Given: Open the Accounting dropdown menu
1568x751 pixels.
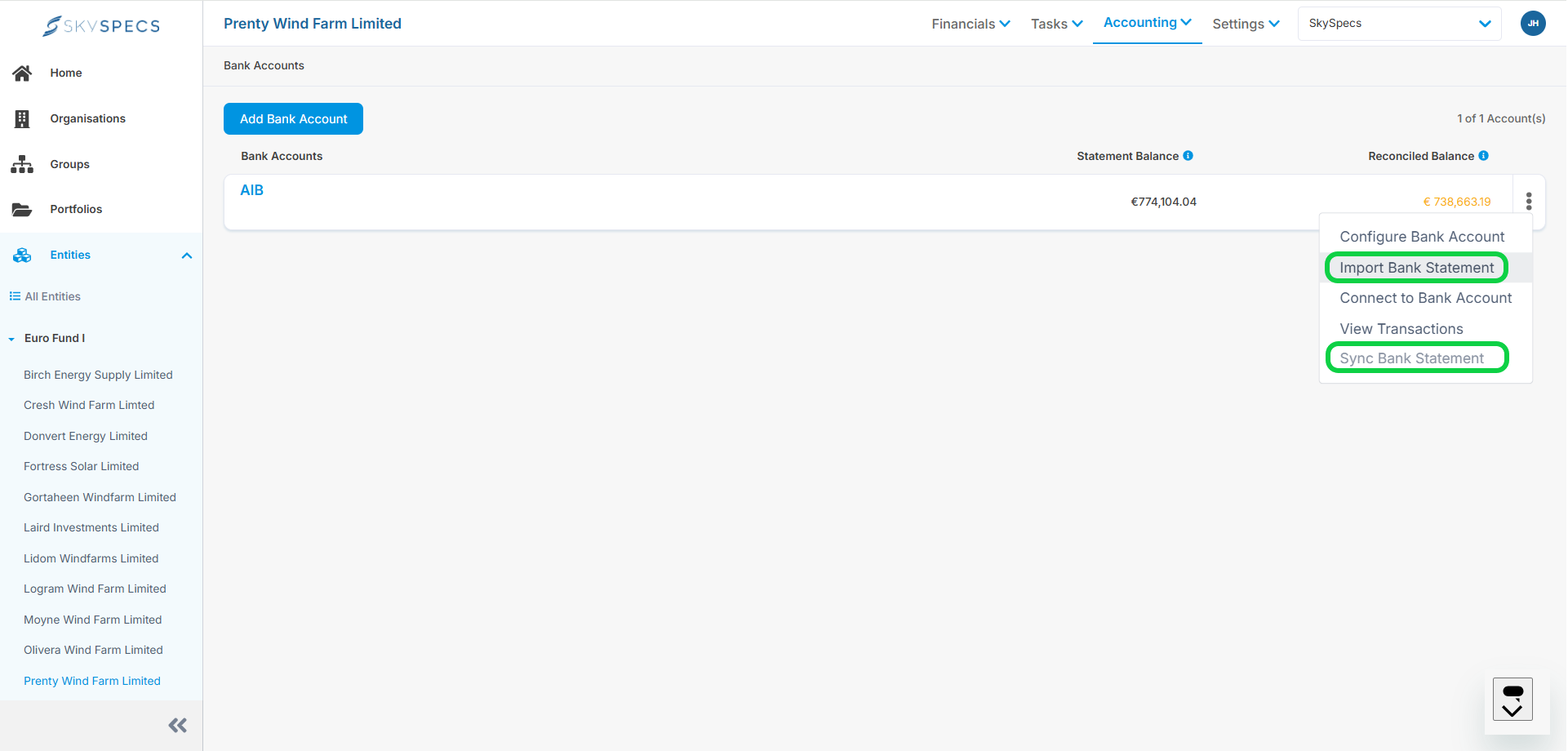Looking at the screenshot, I should 1148,22.
